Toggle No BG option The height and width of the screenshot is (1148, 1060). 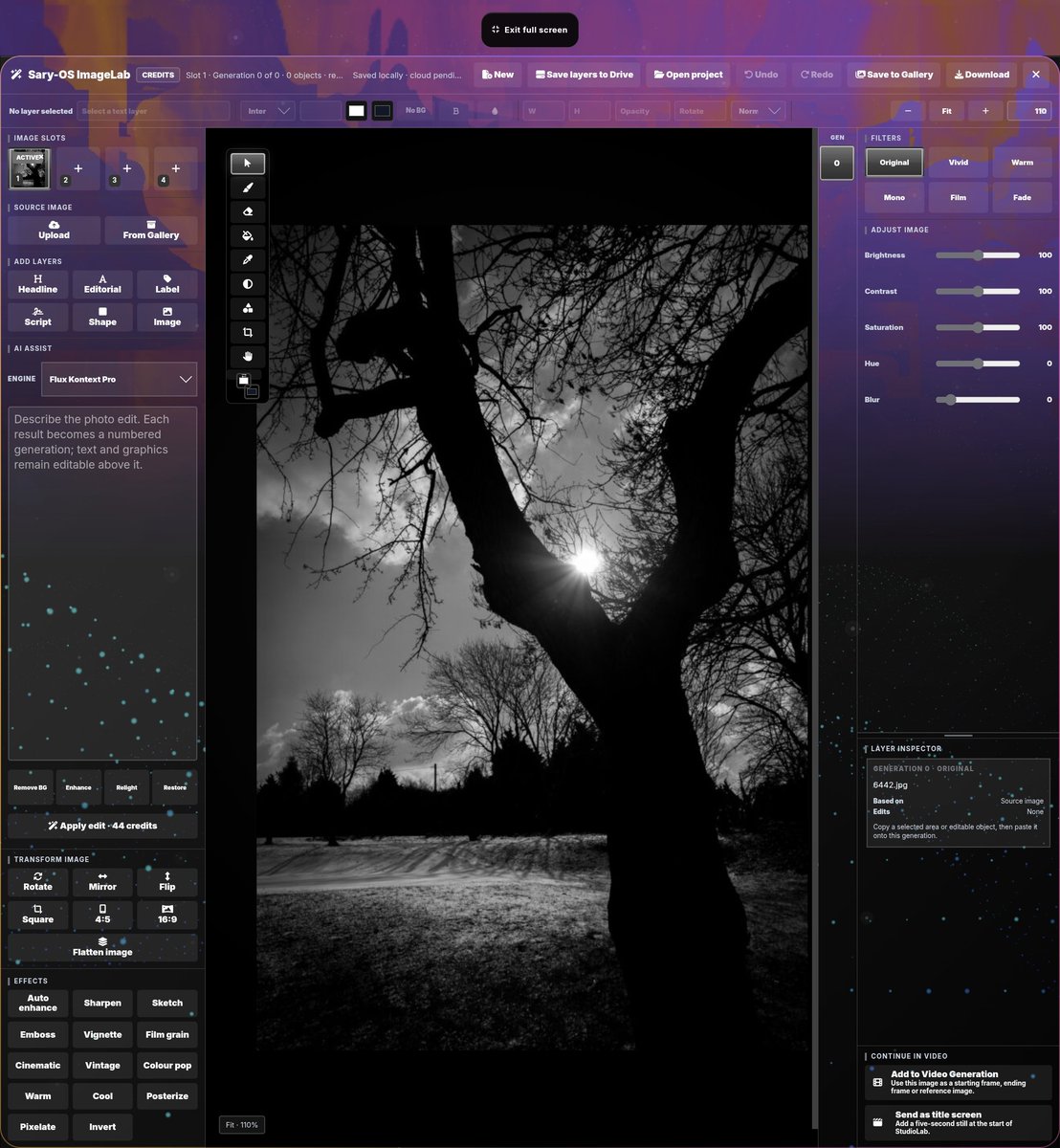tap(416, 111)
